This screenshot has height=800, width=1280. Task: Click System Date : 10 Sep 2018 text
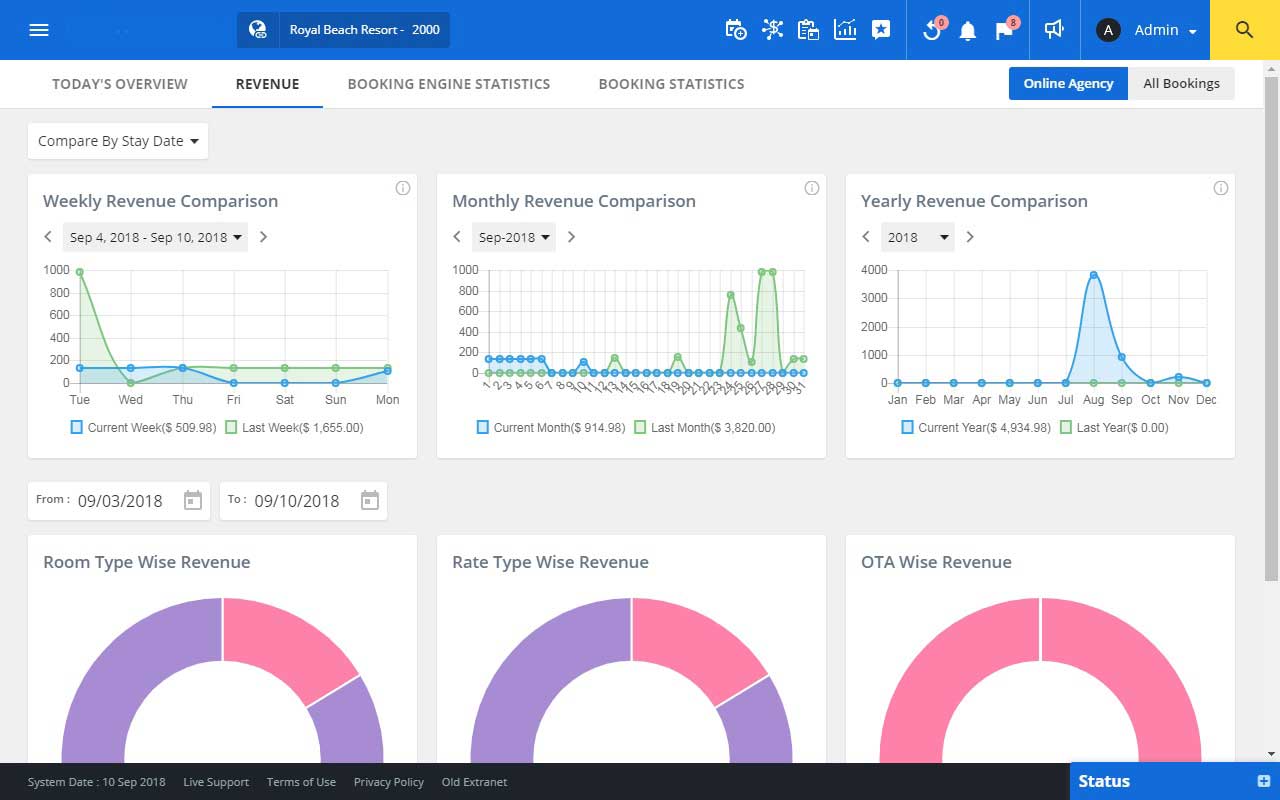pyautogui.click(x=97, y=782)
